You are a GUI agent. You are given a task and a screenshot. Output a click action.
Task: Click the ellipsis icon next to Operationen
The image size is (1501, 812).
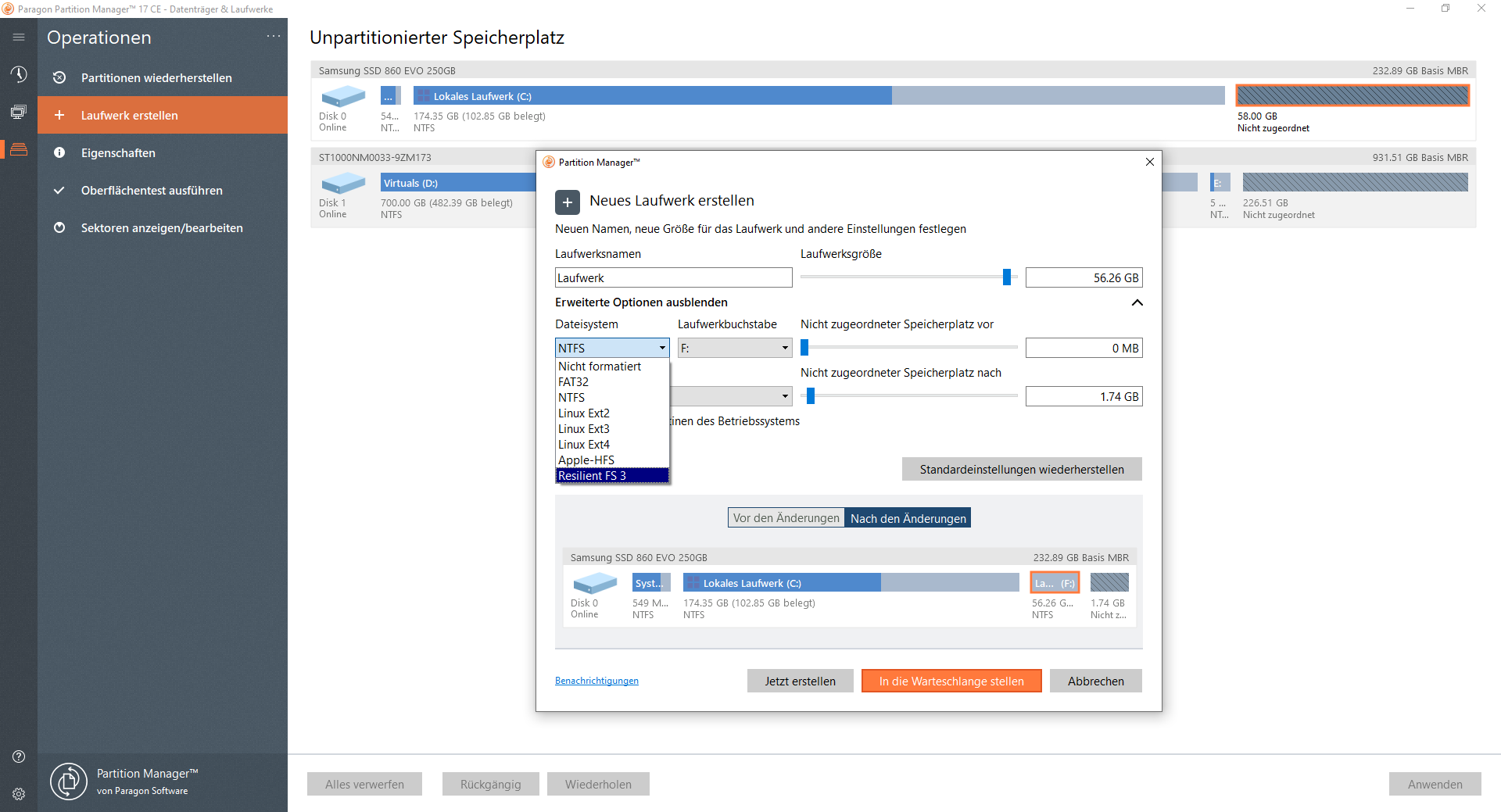pyautogui.click(x=273, y=34)
